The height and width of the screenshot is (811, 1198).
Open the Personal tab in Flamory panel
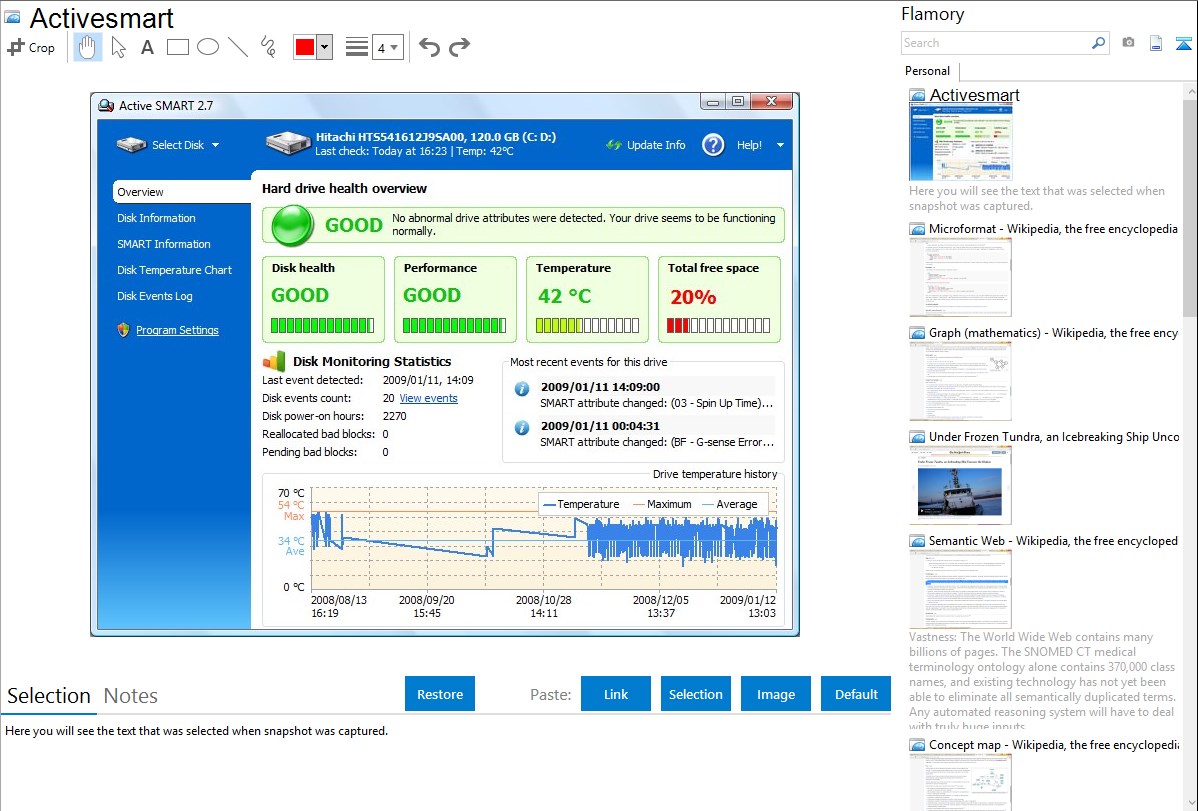tap(928, 71)
